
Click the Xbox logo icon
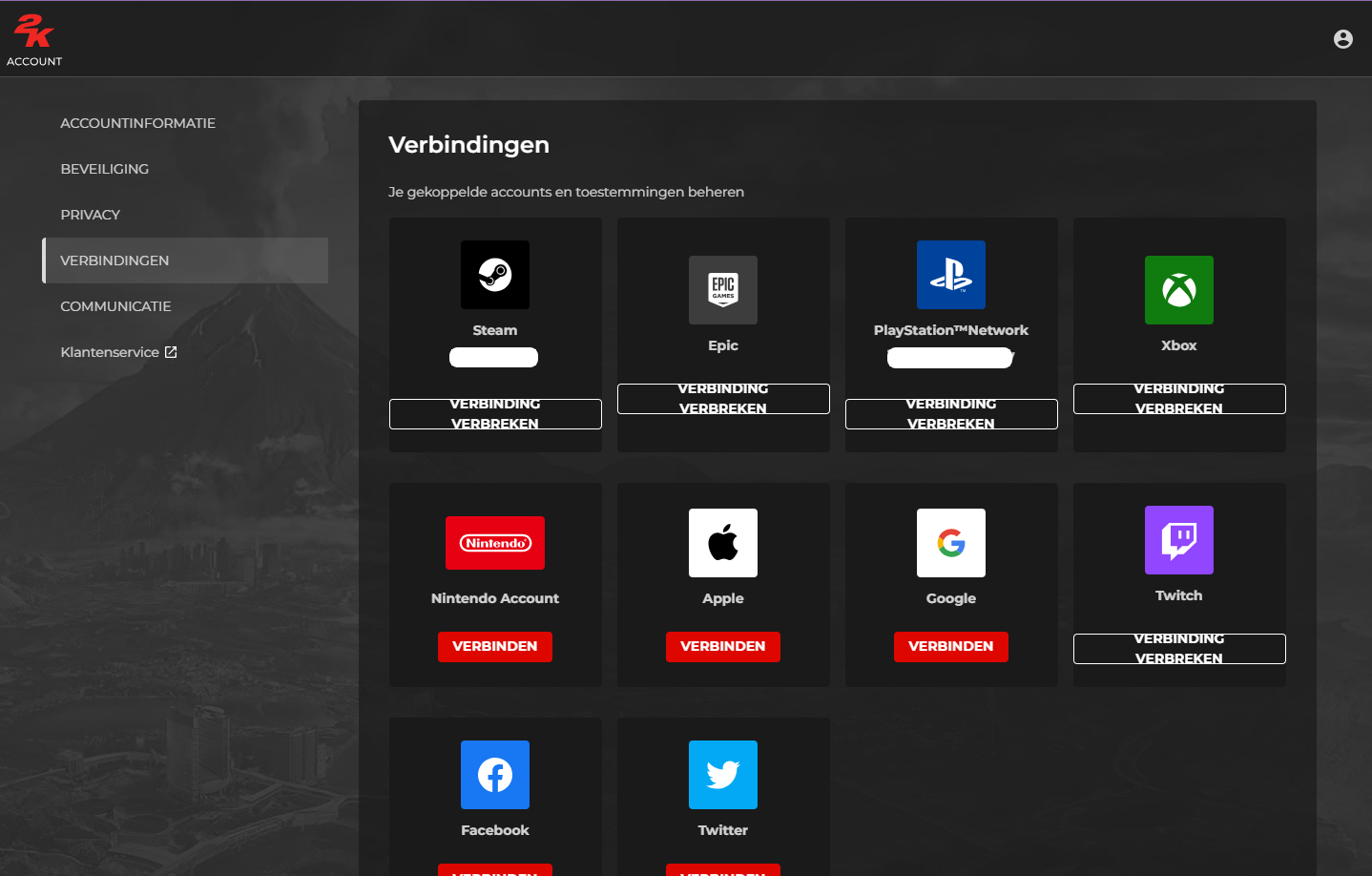tap(1179, 290)
